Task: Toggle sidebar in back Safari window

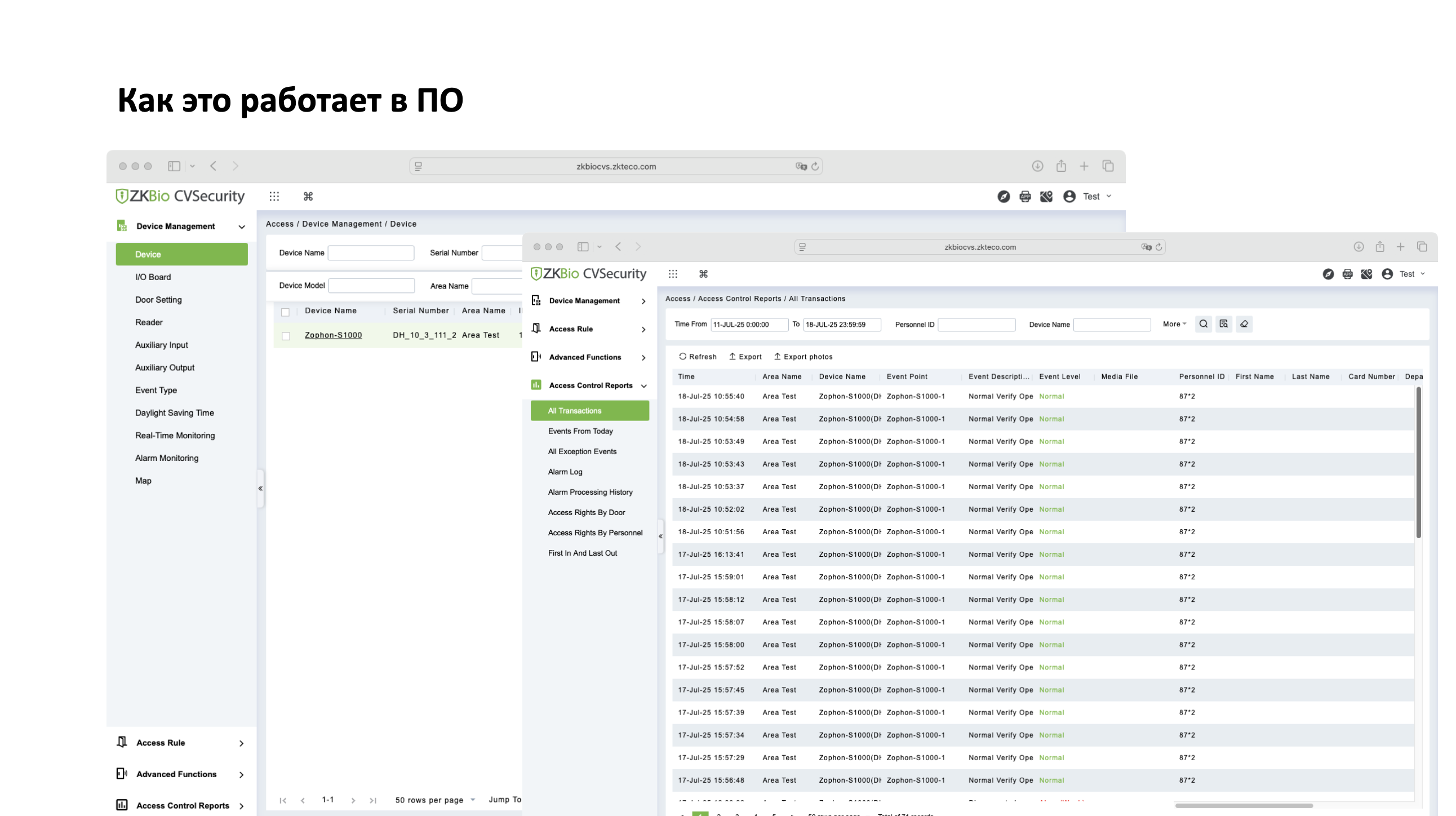Action: pos(174,166)
